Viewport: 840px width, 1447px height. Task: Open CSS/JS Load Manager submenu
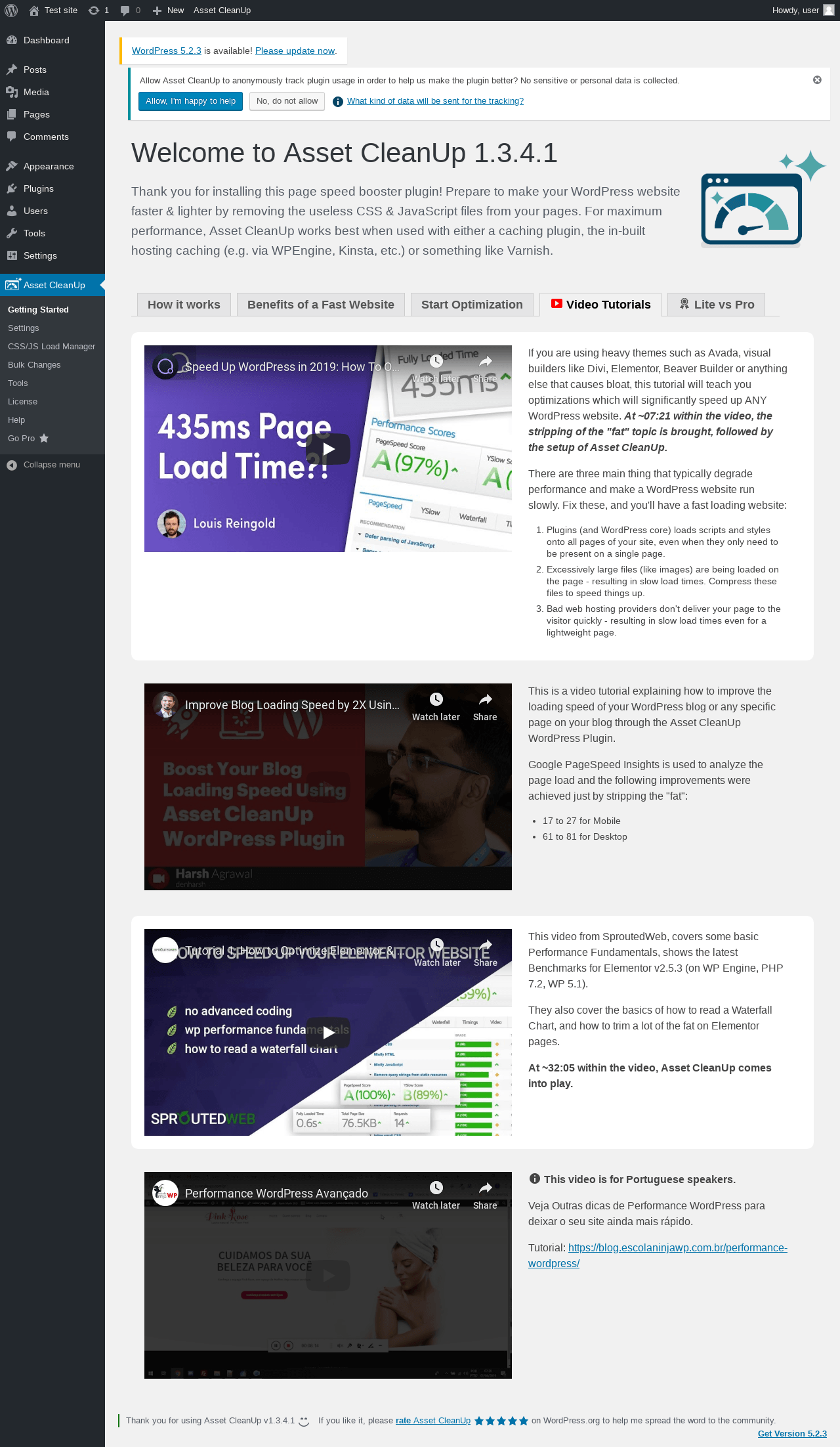tap(51, 347)
